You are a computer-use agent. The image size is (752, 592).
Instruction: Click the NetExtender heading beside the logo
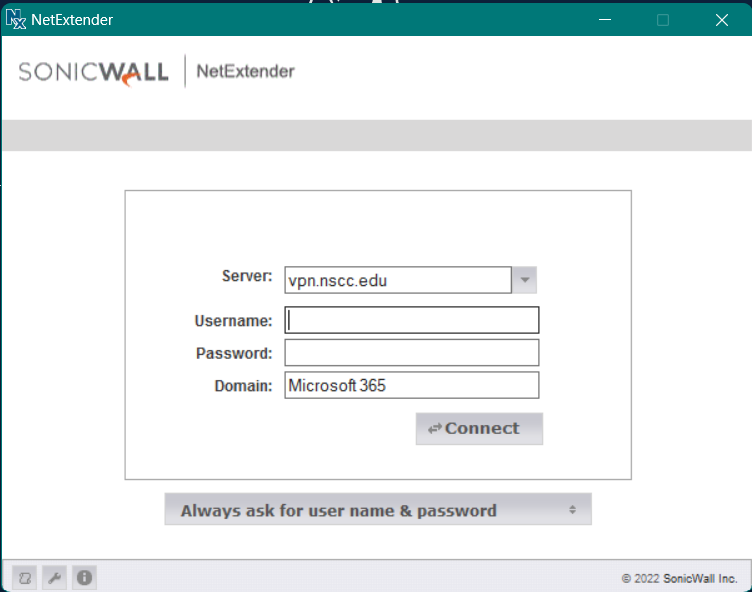[246, 71]
